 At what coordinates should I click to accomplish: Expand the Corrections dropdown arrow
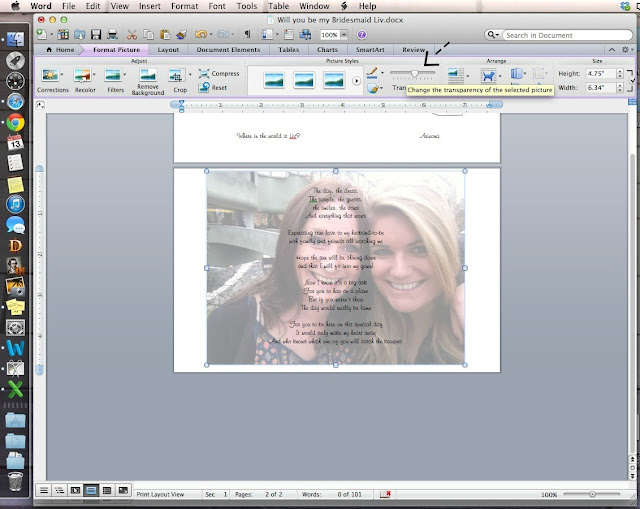62,74
